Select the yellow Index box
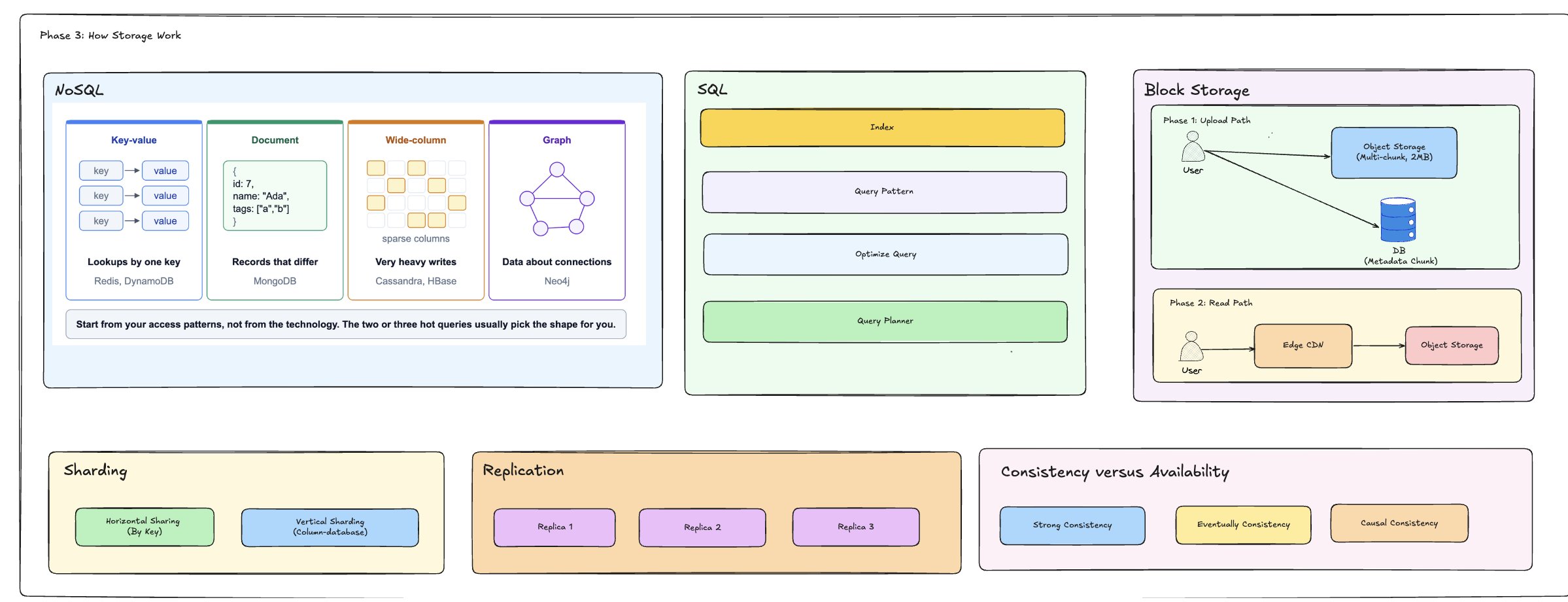This screenshot has height=602, width=1568. pyautogui.click(x=882, y=128)
